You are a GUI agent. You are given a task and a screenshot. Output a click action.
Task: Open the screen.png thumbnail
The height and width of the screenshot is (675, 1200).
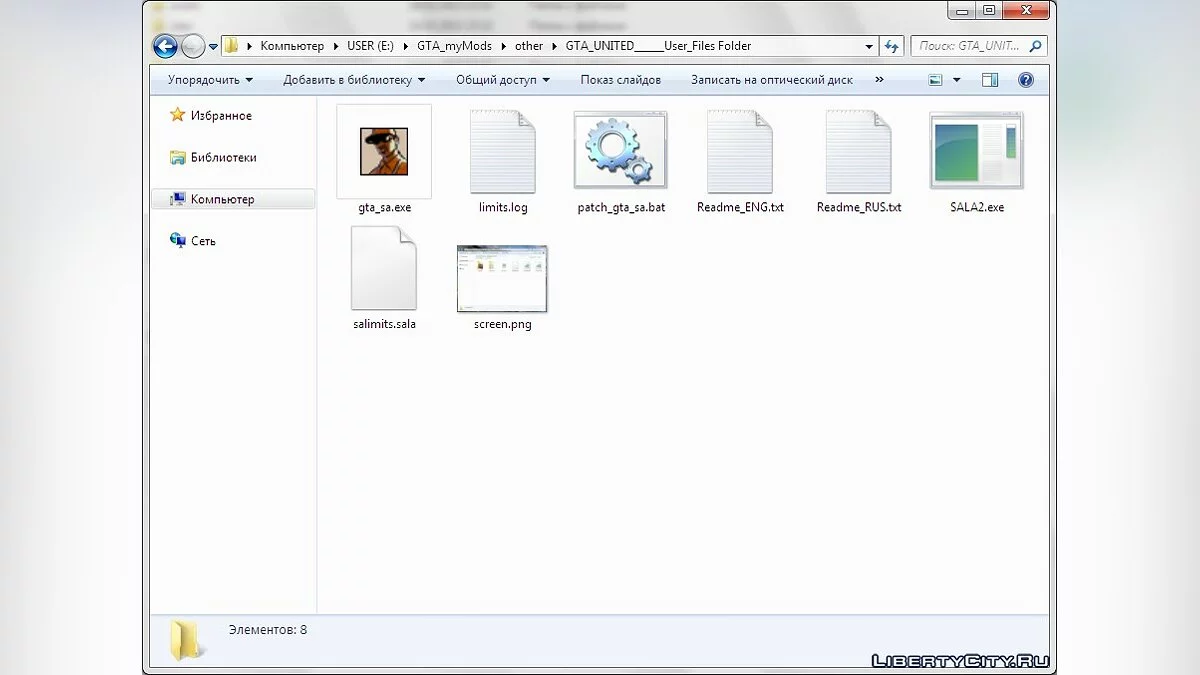click(502, 278)
